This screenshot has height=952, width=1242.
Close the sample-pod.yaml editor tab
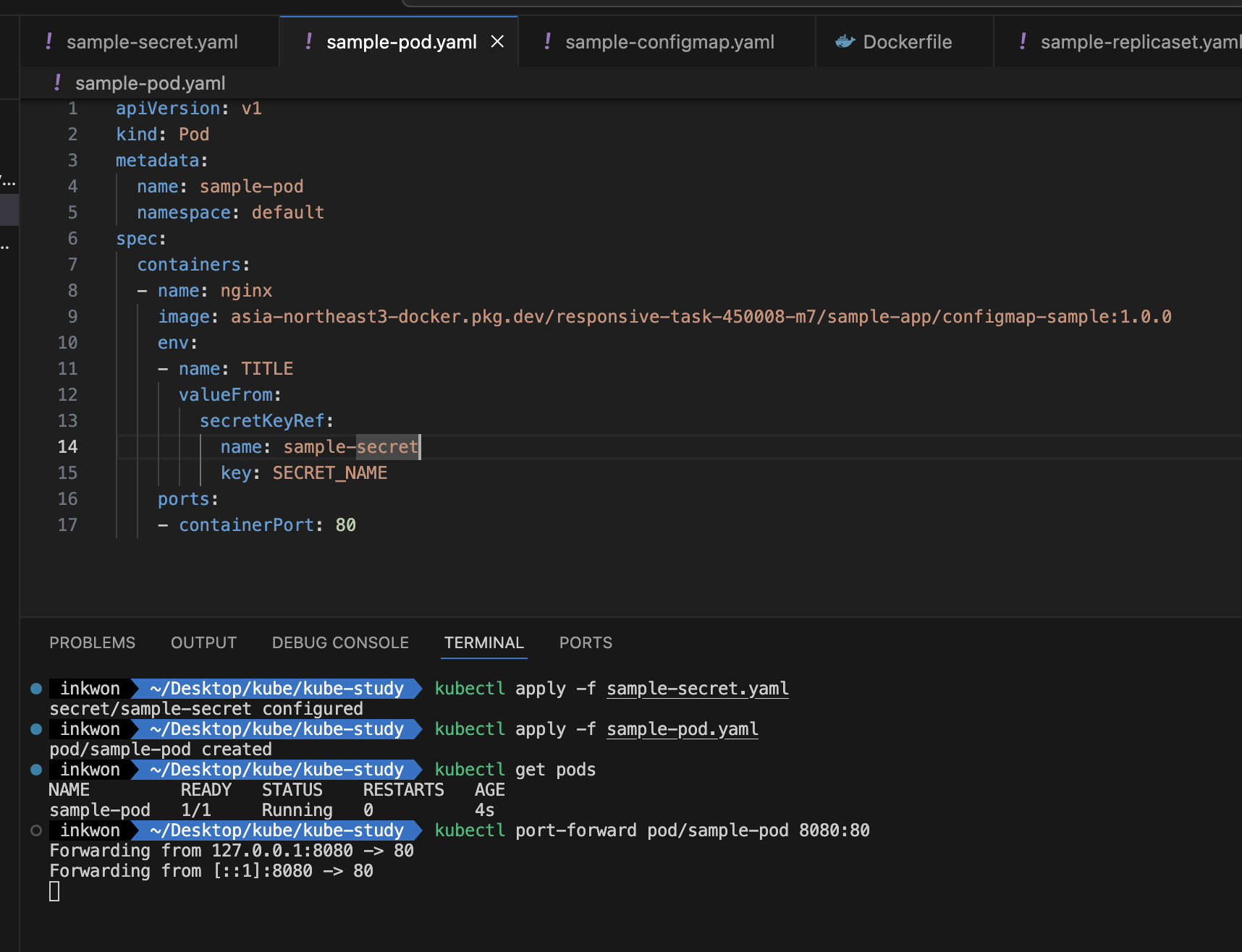[x=497, y=42]
